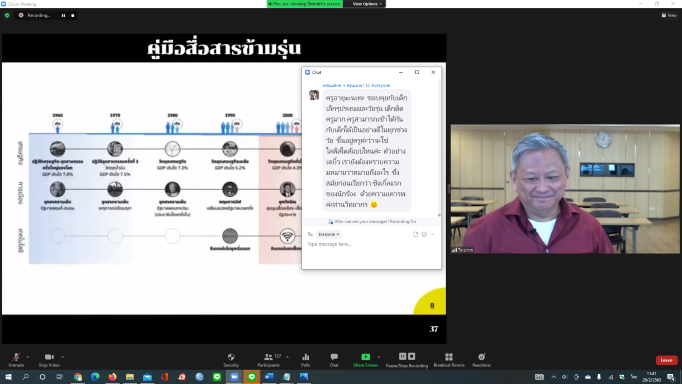682x384 pixels.
Task: Open View Options dropdown
Action: pos(367,4)
